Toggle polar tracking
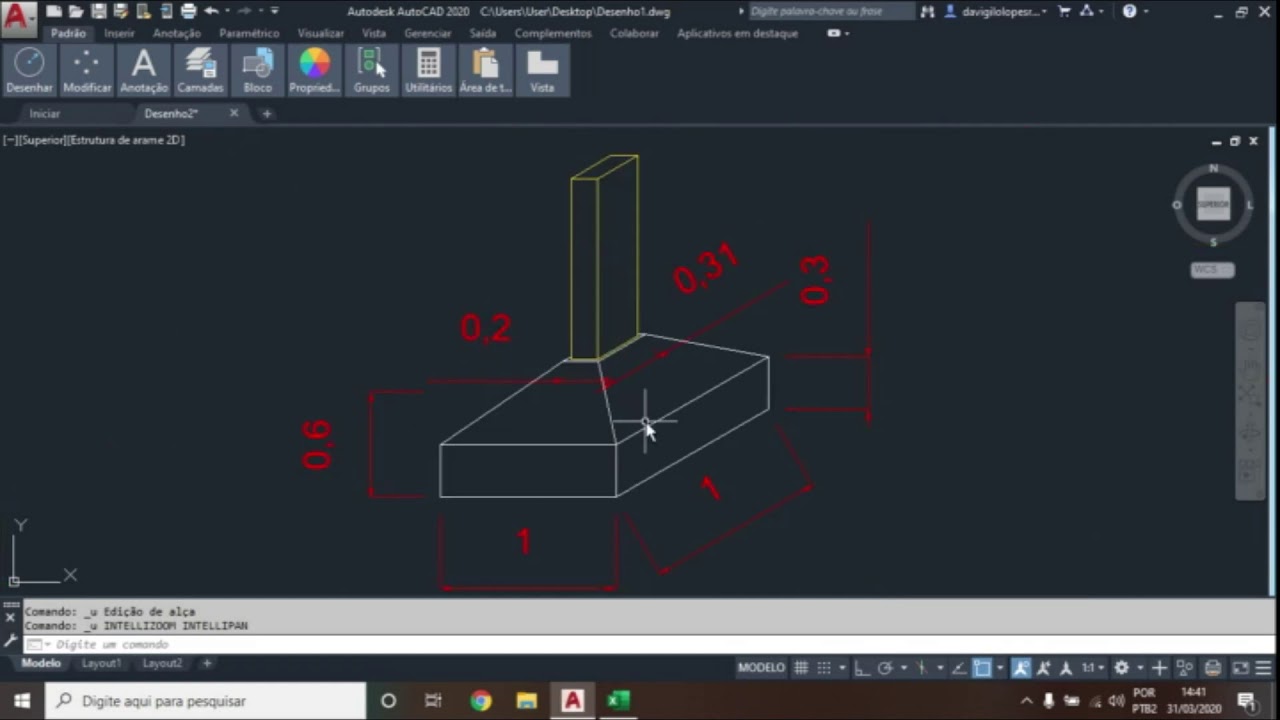Screen dimensions: 1280x720 click(x=885, y=668)
